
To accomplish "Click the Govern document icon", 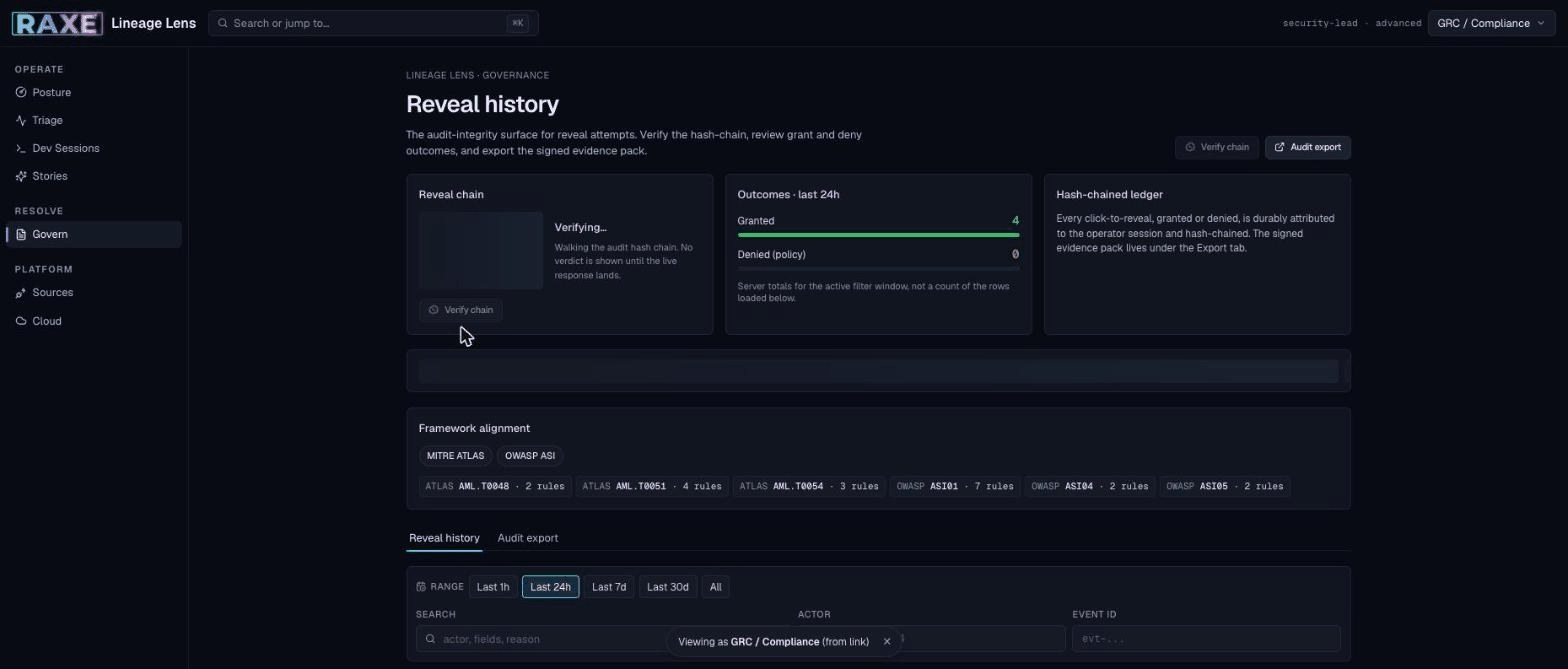I will pyautogui.click(x=21, y=234).
